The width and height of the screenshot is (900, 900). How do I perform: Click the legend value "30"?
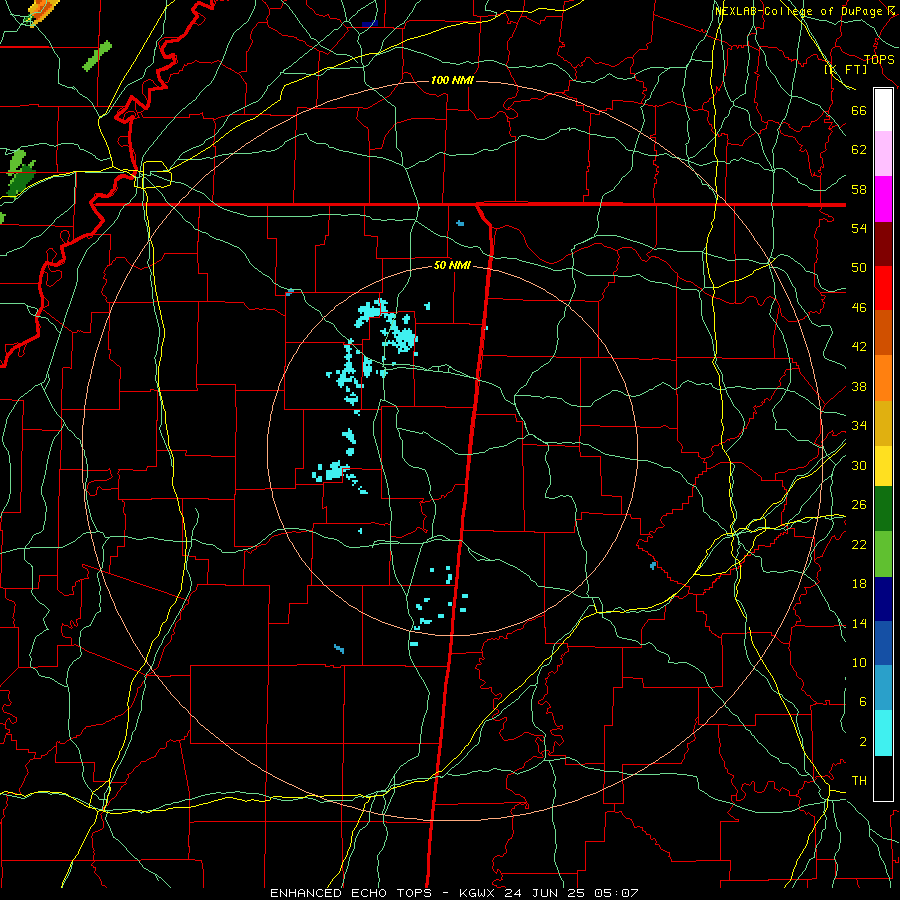coord(859,465)
